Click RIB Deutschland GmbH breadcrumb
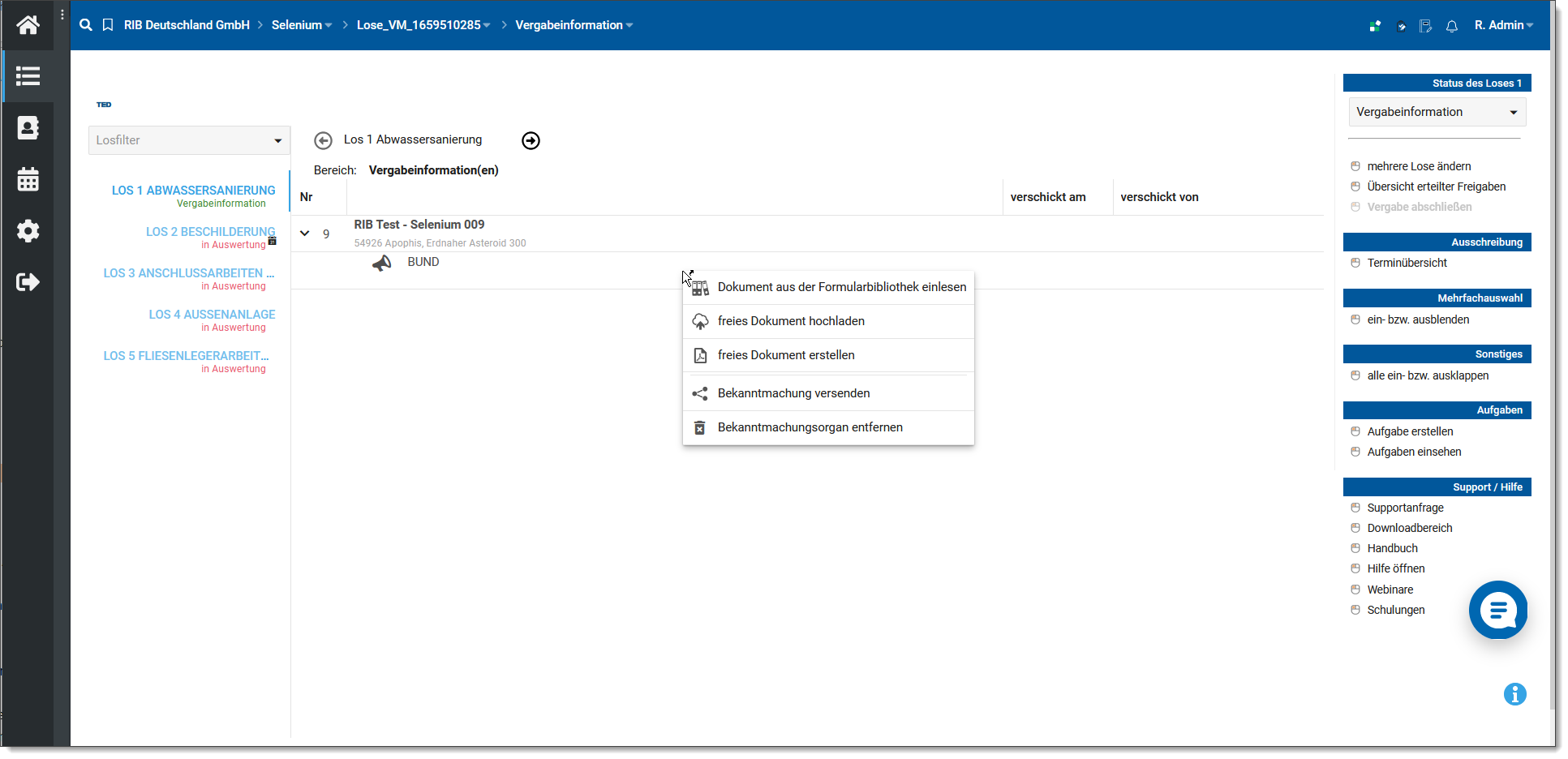 point(187,25)
